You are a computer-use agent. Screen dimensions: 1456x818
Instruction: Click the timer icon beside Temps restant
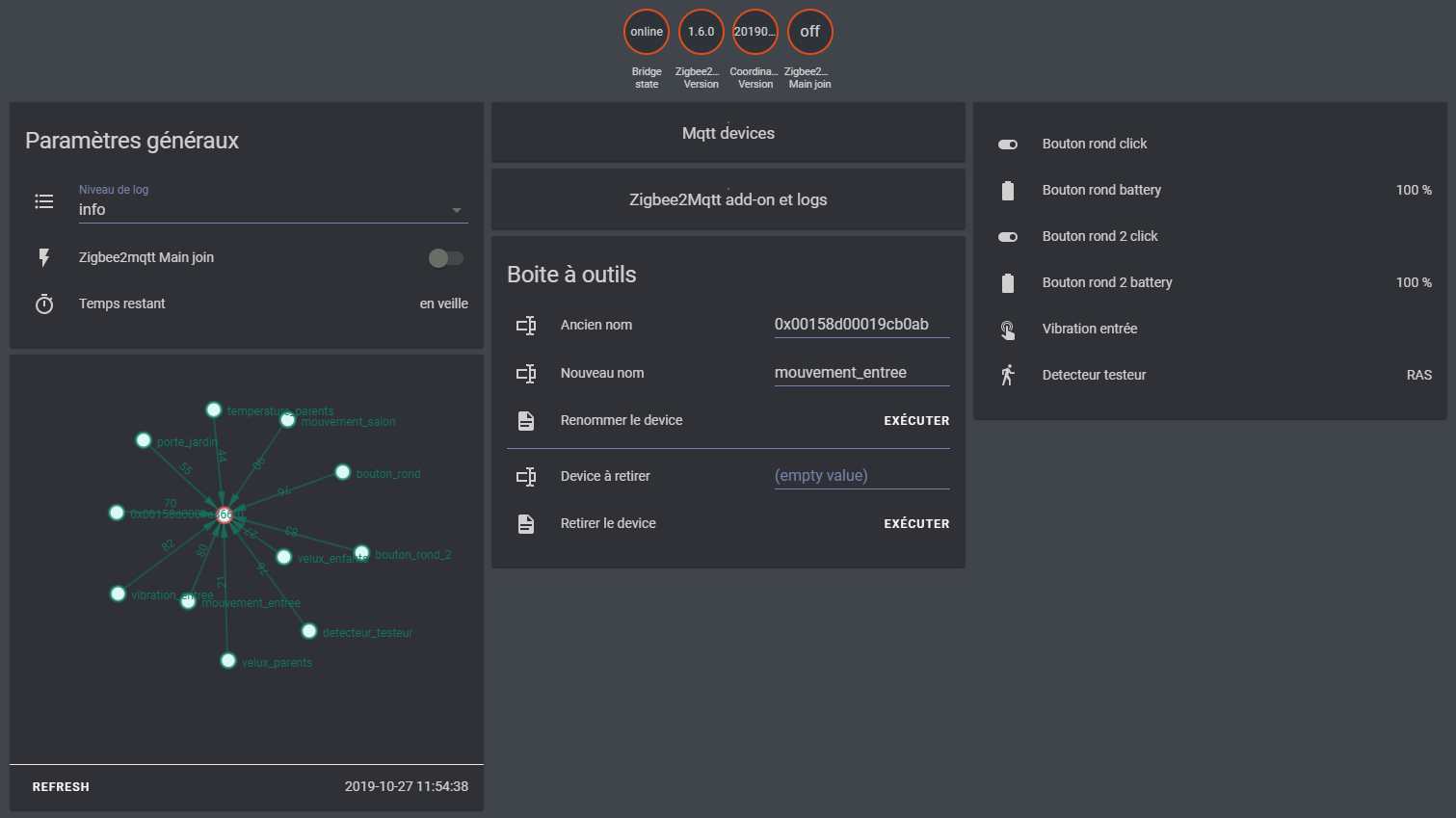(x=44, y=303)
